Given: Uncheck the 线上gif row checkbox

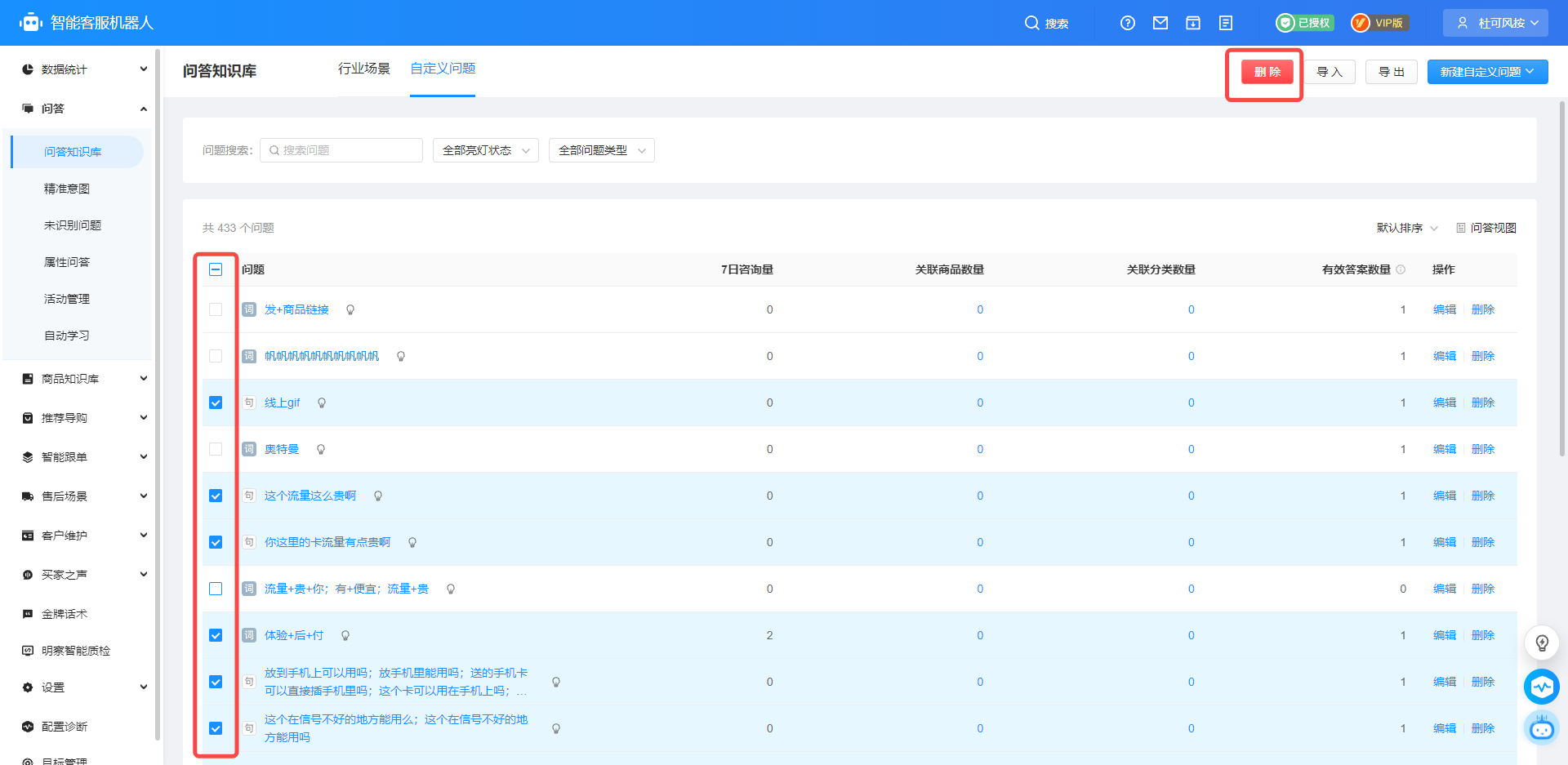Looking at the screenshot, I should coord(216,403).
